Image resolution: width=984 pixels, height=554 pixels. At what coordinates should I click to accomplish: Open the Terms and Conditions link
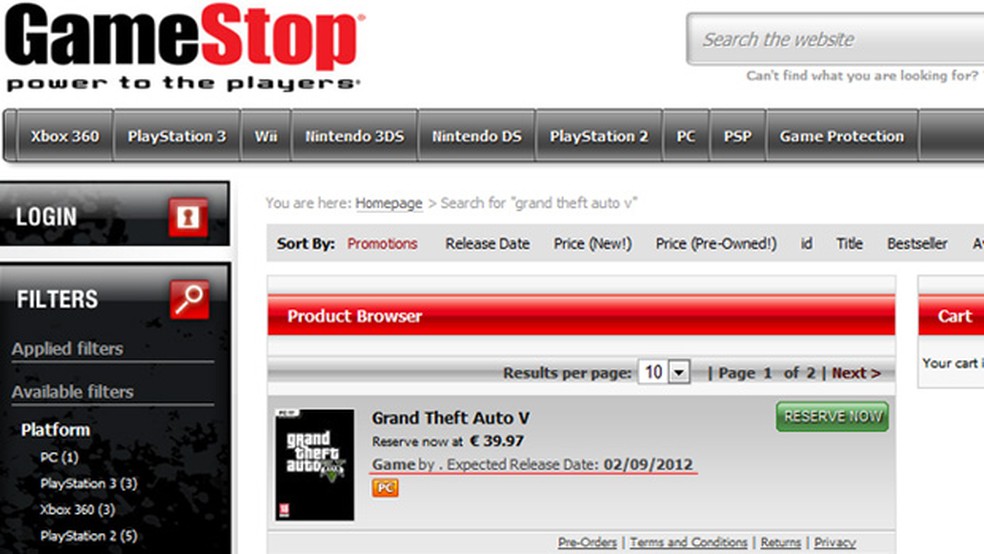pos(688,542)
